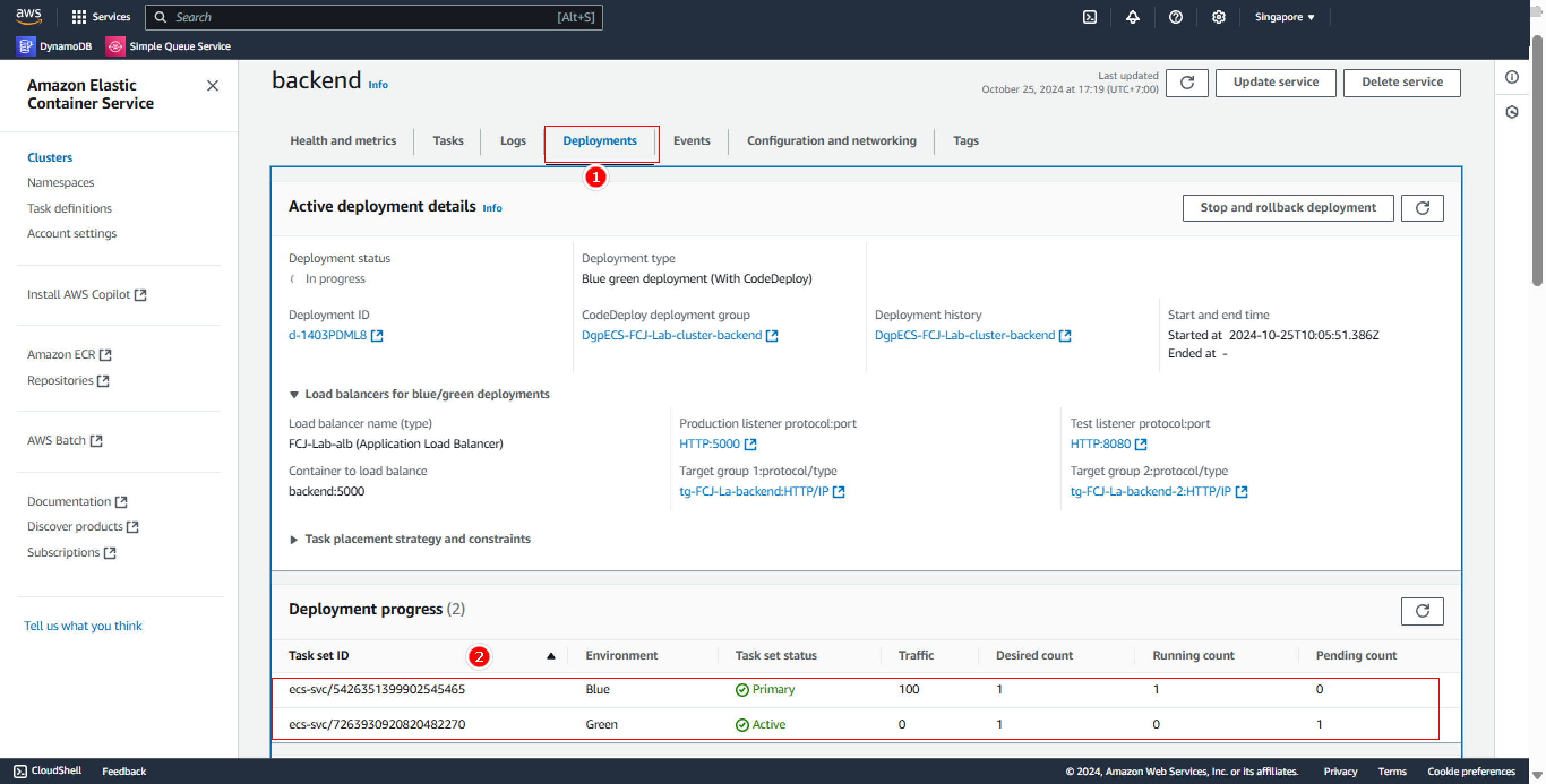Open the Singapore region dropdown
1546x784 pixels.
point(1285,17)
